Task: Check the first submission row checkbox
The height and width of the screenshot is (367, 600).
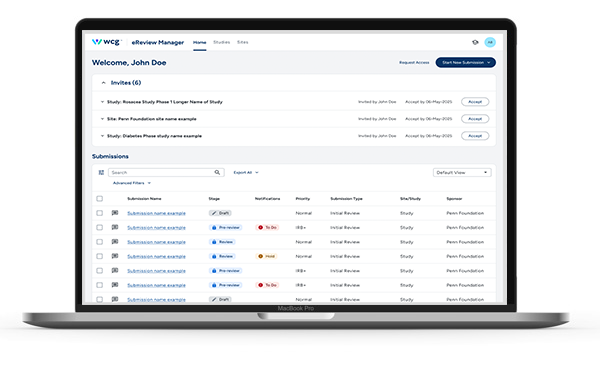Action: [x=99, y=213]
